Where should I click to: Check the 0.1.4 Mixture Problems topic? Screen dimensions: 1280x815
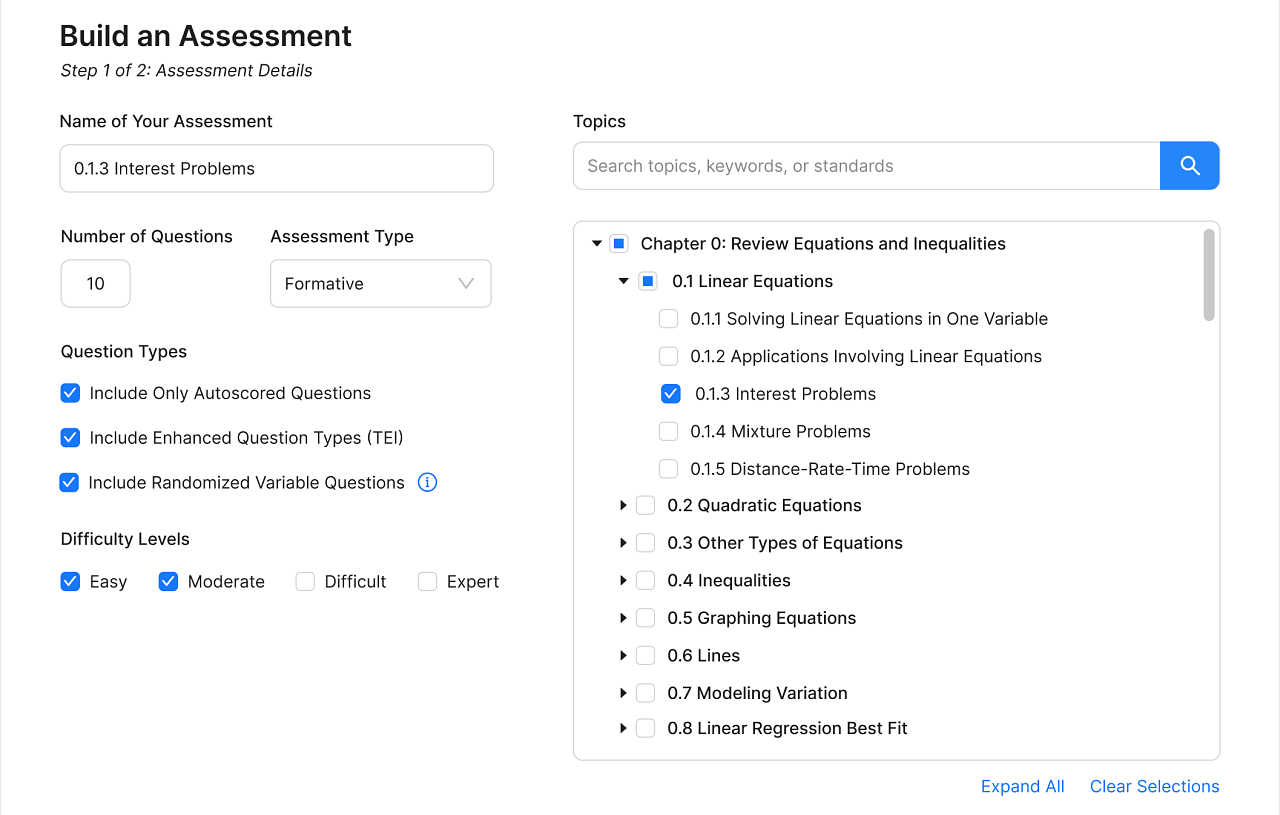[x=668, y=431]
